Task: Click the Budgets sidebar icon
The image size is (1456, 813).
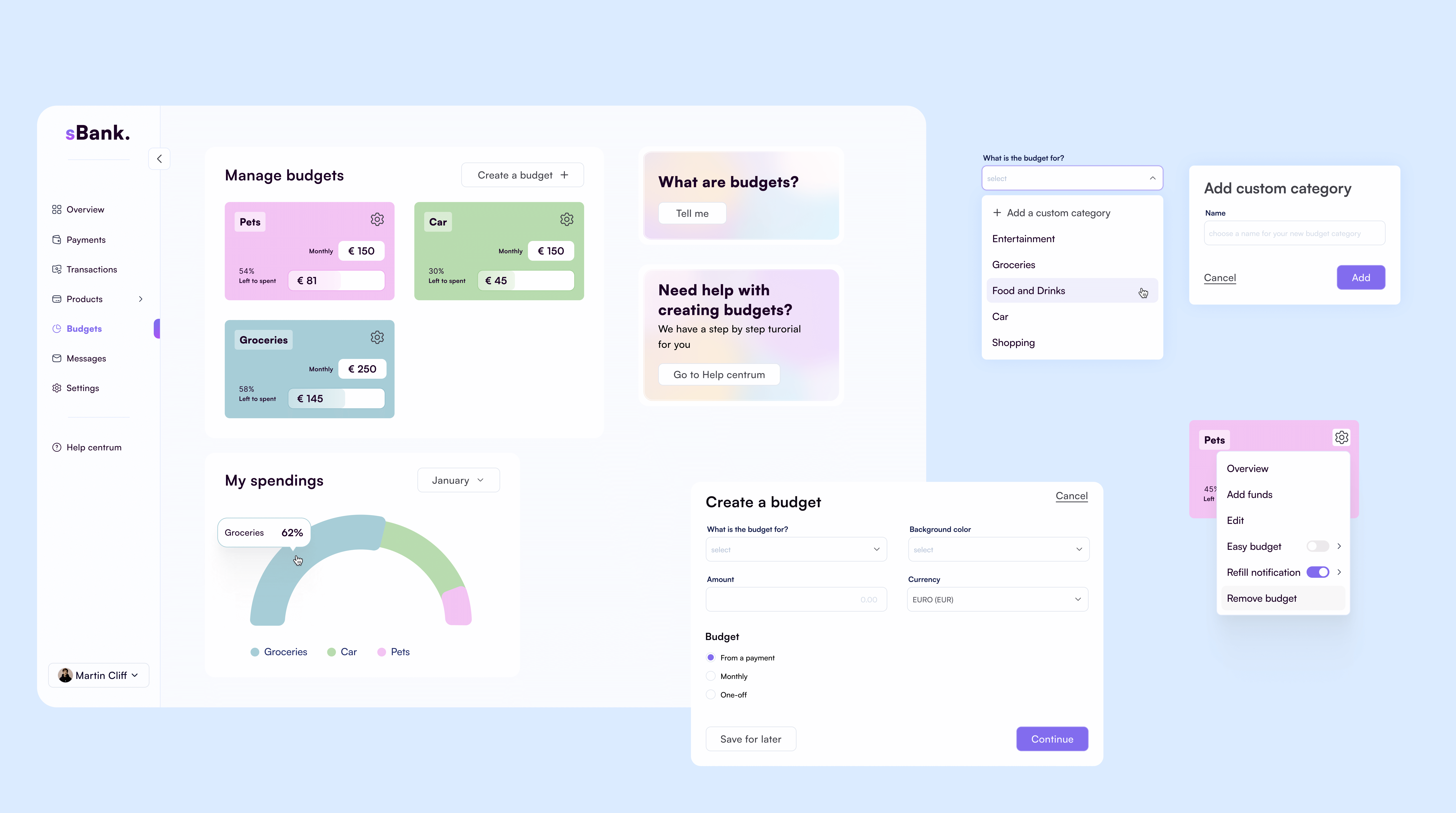Action: pyautogui.click(x=57, y=328)
